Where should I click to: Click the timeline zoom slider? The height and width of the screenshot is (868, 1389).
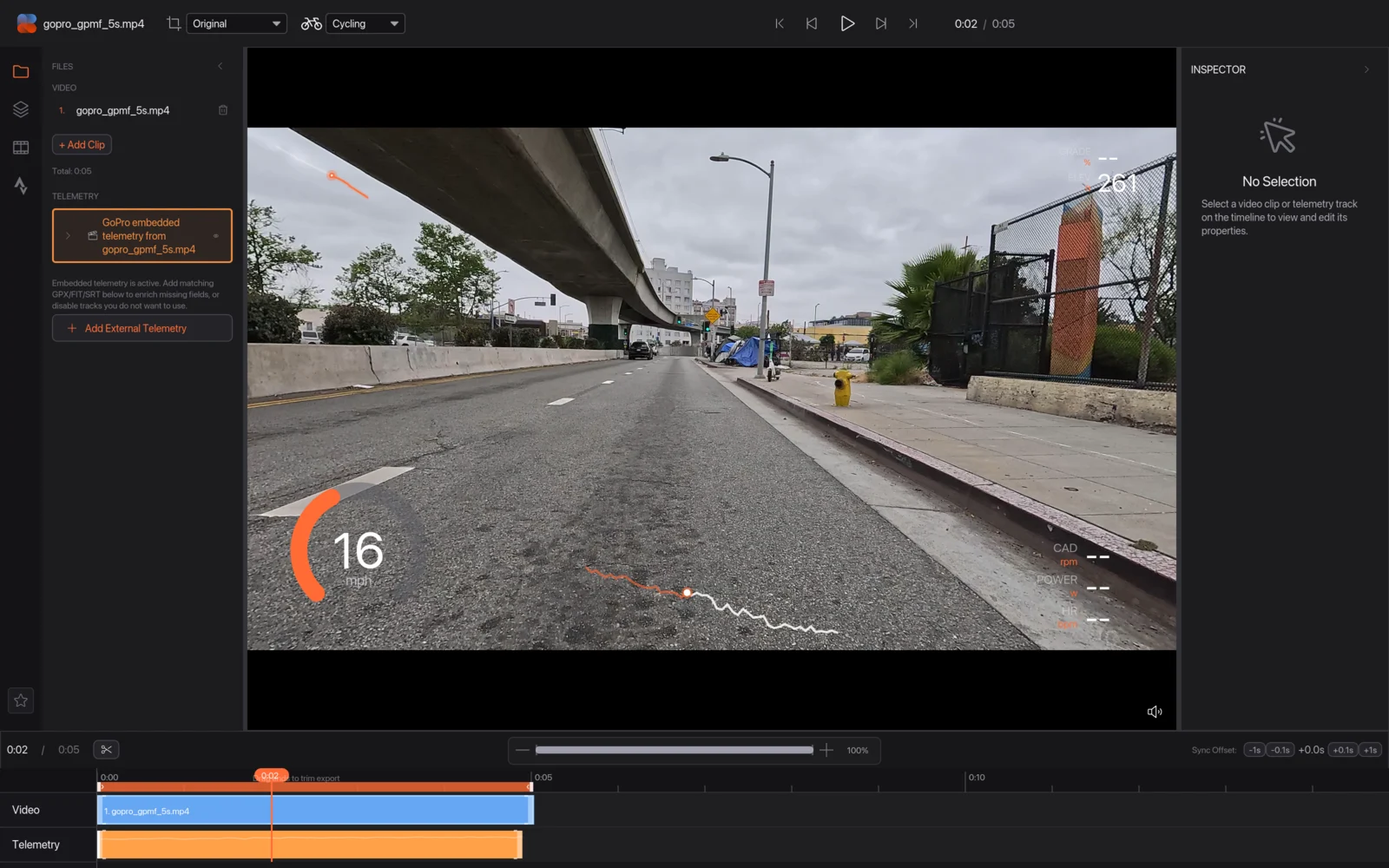pos(675,750)
